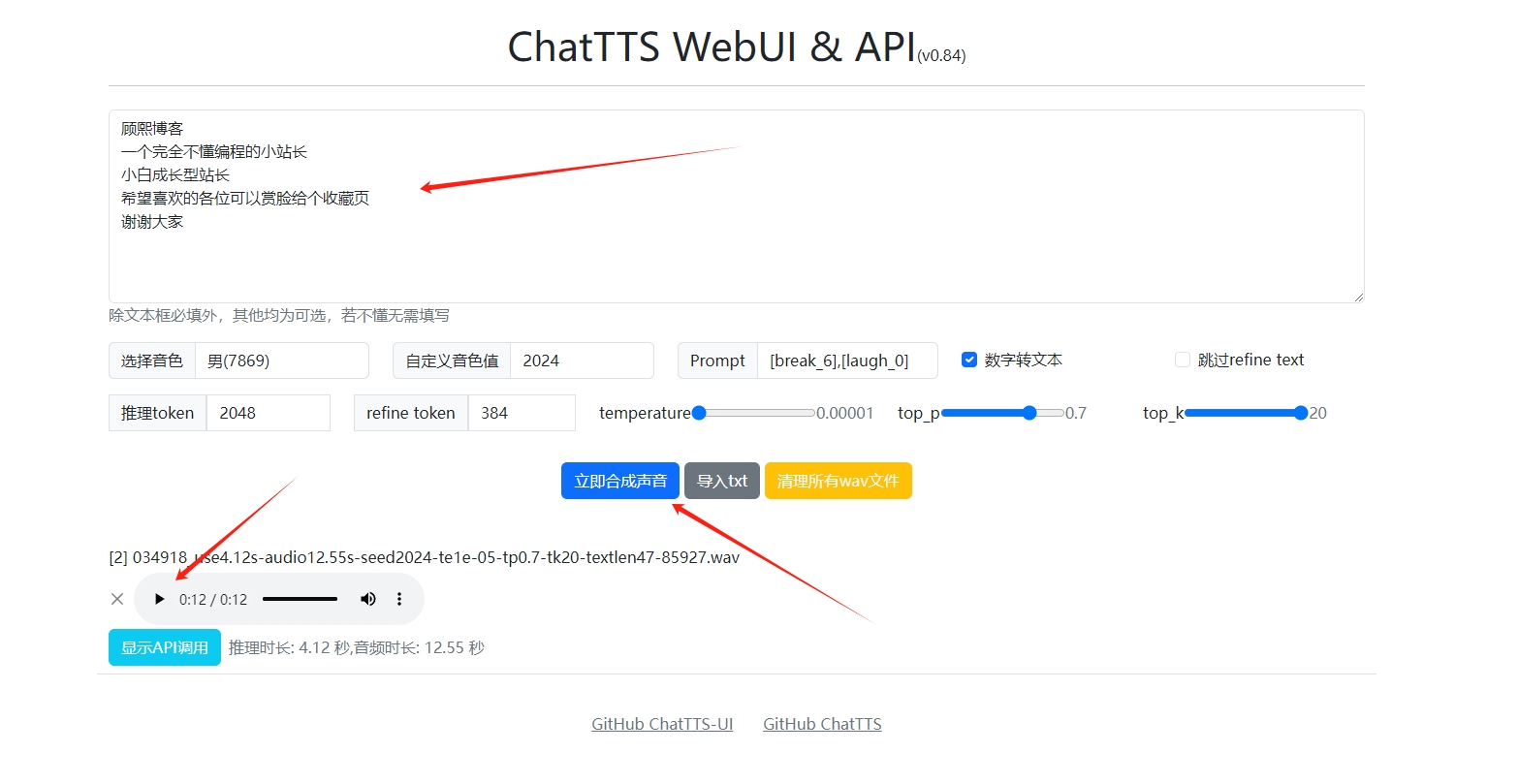Remove the generated wav file with the X

click(116, 599)
